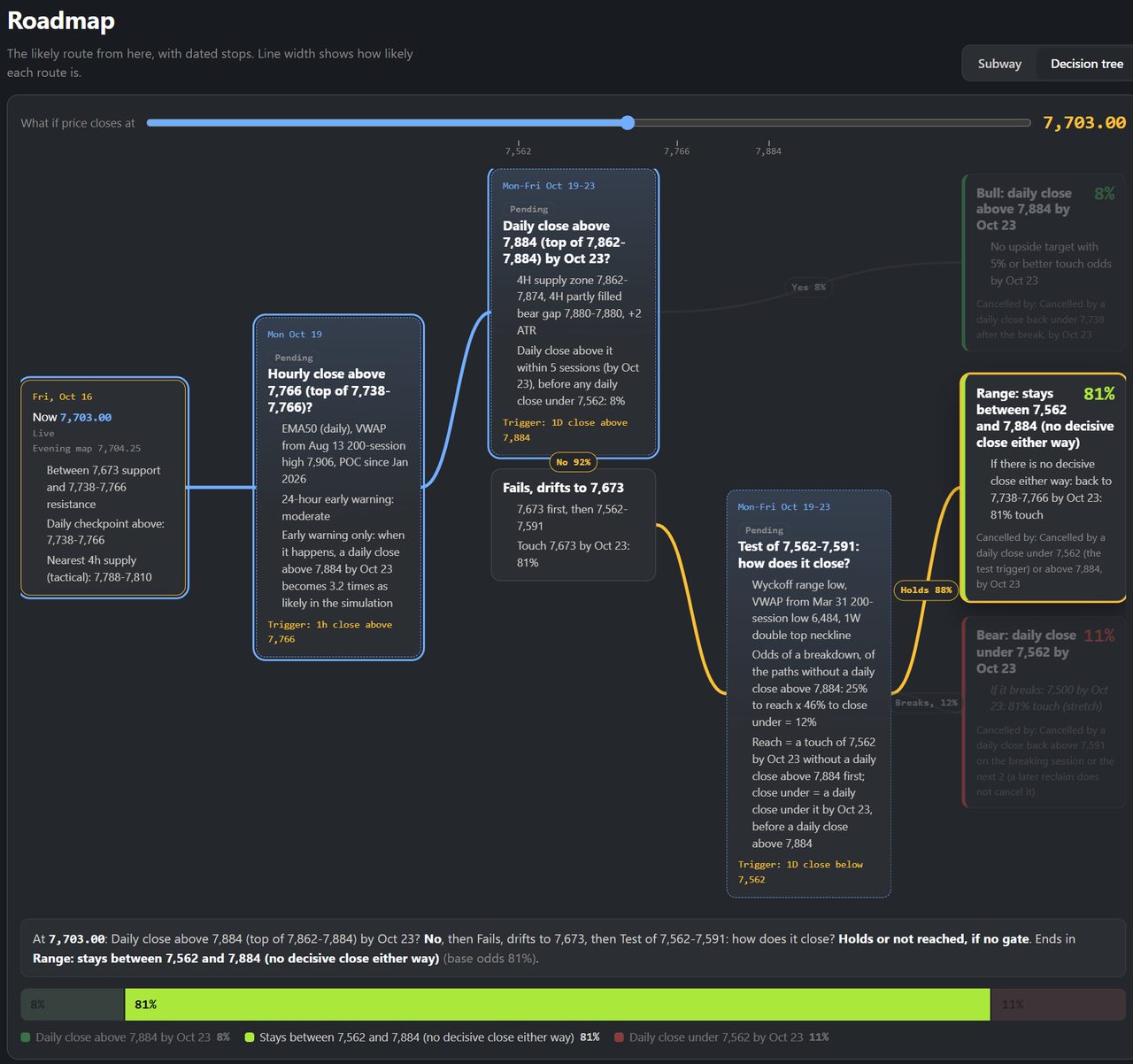Click dark green legend swatch for close above 7,884

pyautogui.click(x=26, y=1037)
